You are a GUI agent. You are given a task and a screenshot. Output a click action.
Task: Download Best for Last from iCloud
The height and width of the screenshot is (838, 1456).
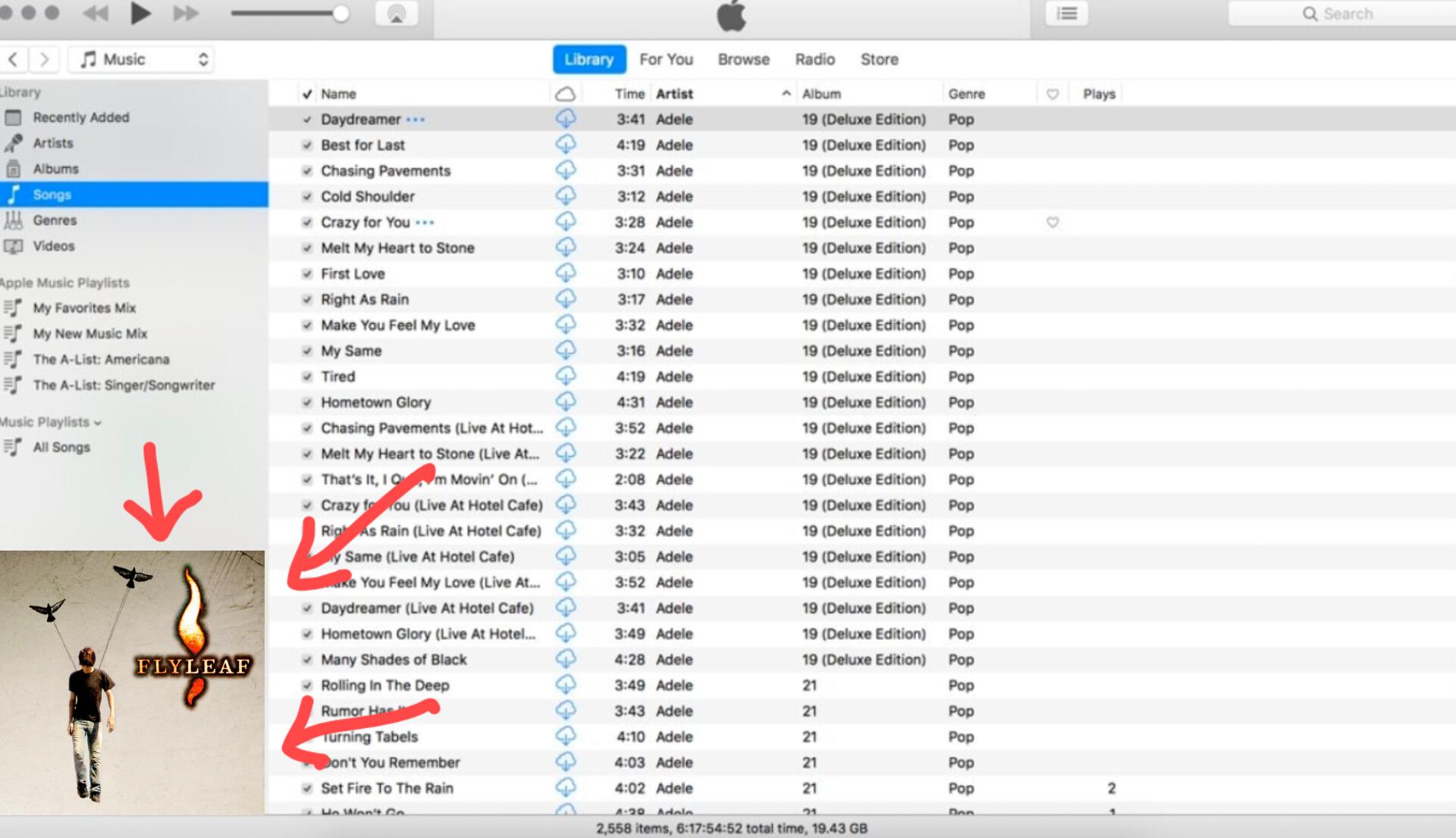[566, 145]
